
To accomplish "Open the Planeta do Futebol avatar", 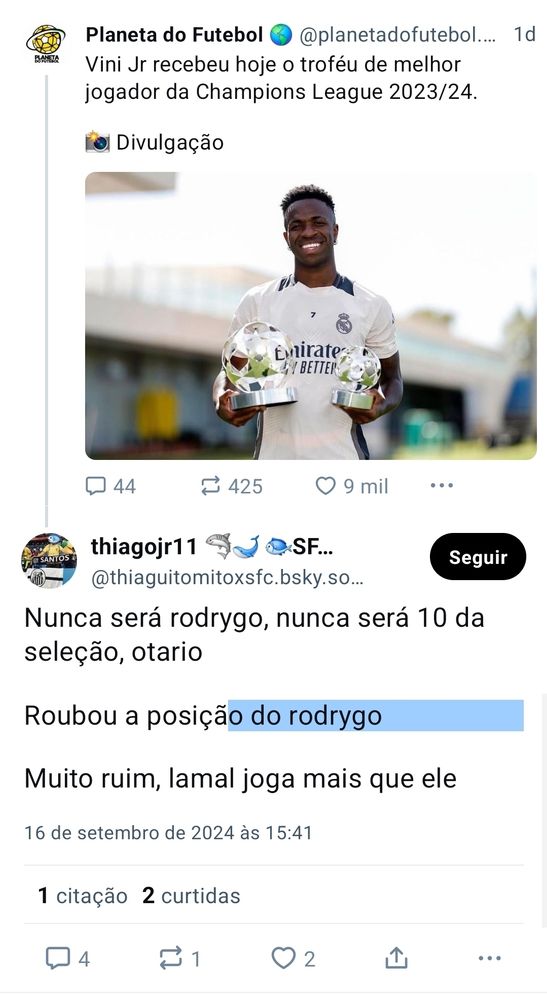I will (45, 43).
